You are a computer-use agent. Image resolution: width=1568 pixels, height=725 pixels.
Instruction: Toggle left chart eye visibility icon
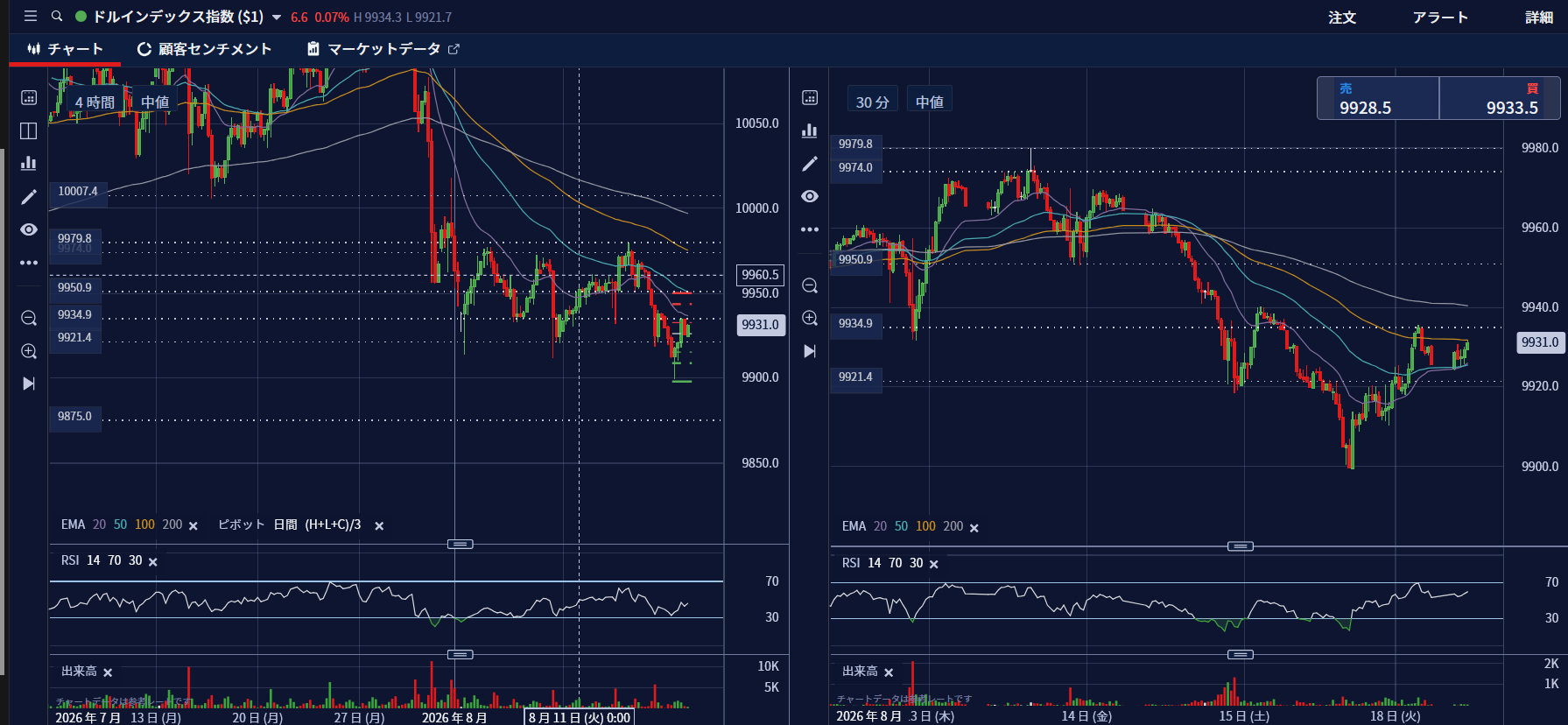click(29, 229)
